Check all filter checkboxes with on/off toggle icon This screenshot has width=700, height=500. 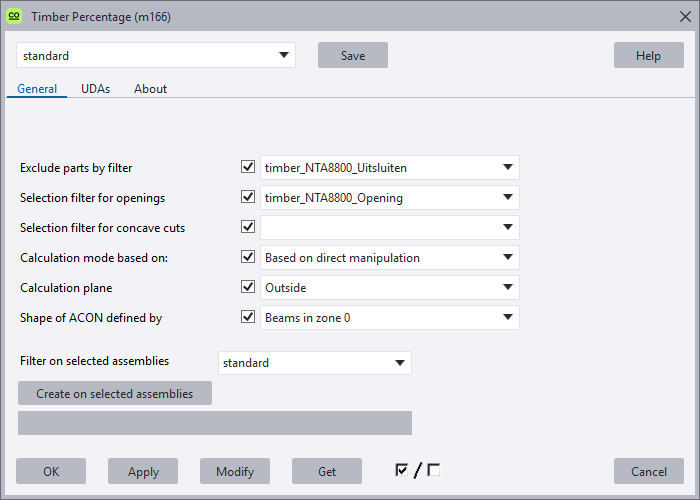pos(401,470)
